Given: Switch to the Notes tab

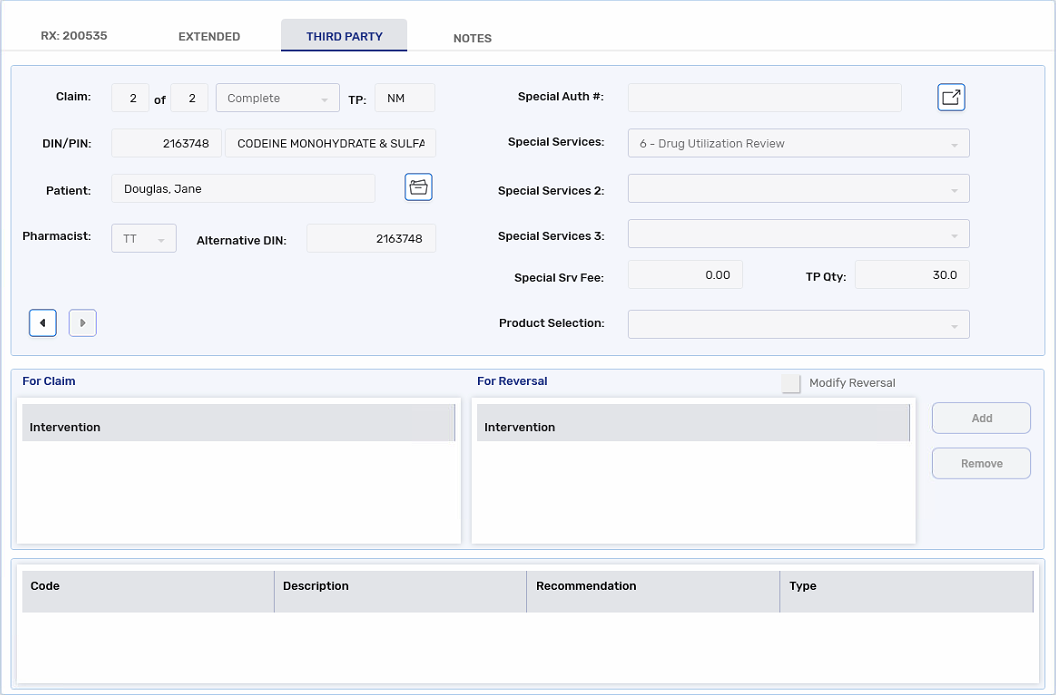Looking at the screenshot, I should point(472,38).
